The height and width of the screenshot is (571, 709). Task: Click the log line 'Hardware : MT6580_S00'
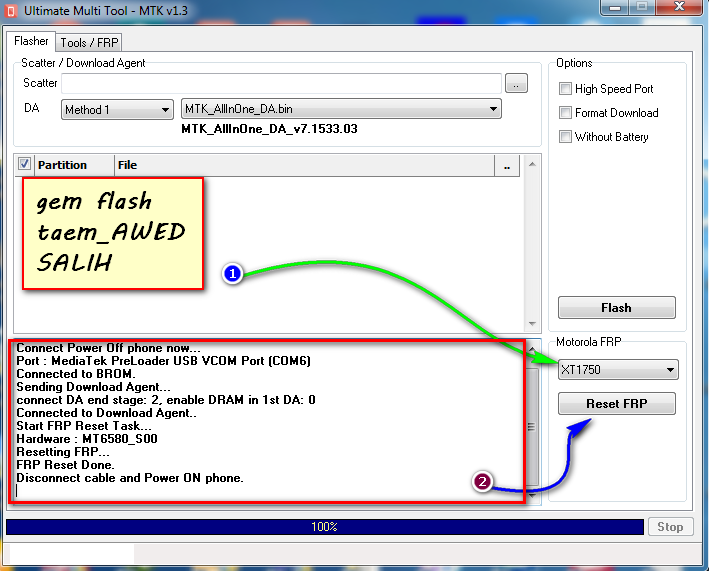(87, 439)
